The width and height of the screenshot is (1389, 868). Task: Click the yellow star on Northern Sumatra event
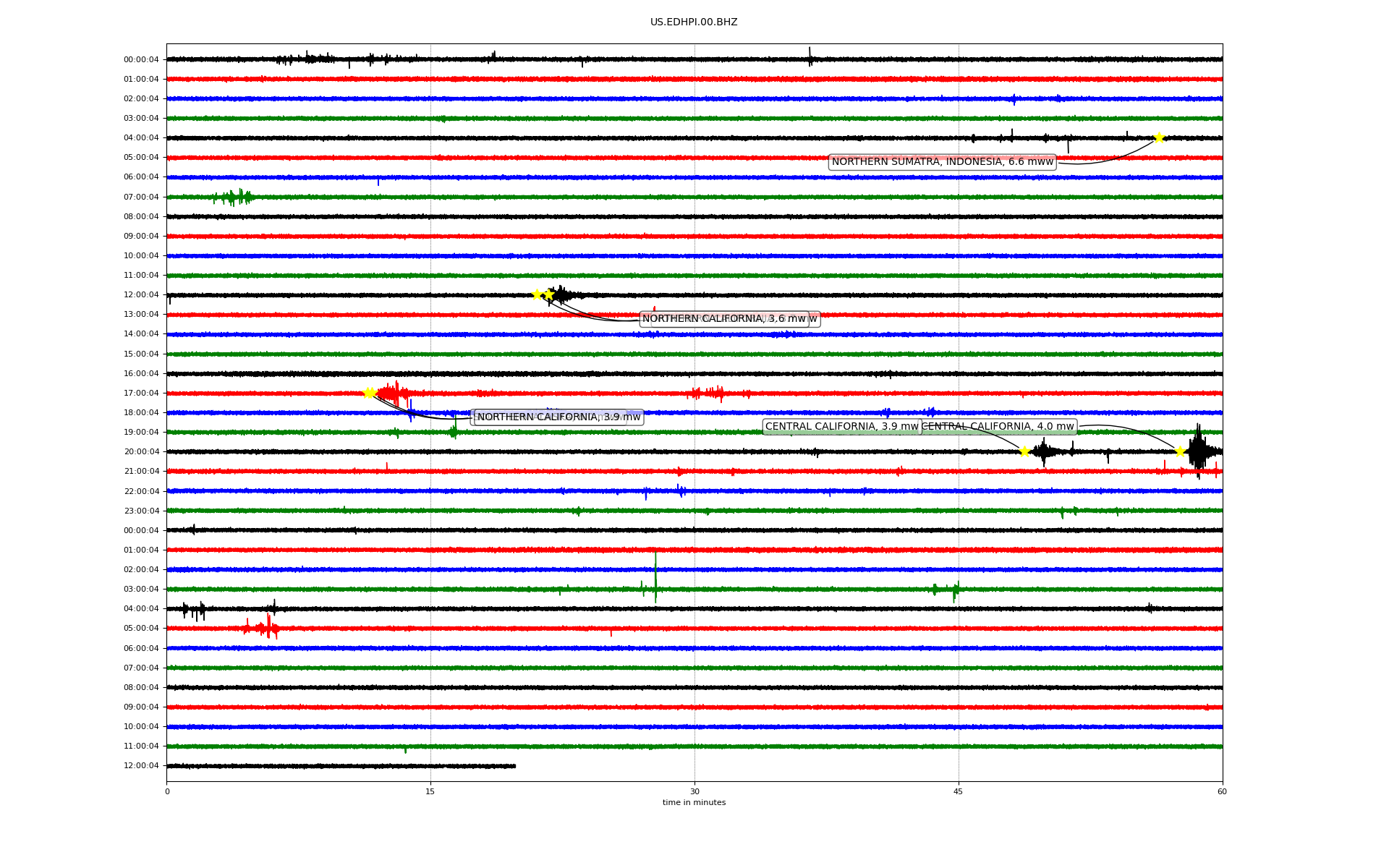tap(1159, 137)
